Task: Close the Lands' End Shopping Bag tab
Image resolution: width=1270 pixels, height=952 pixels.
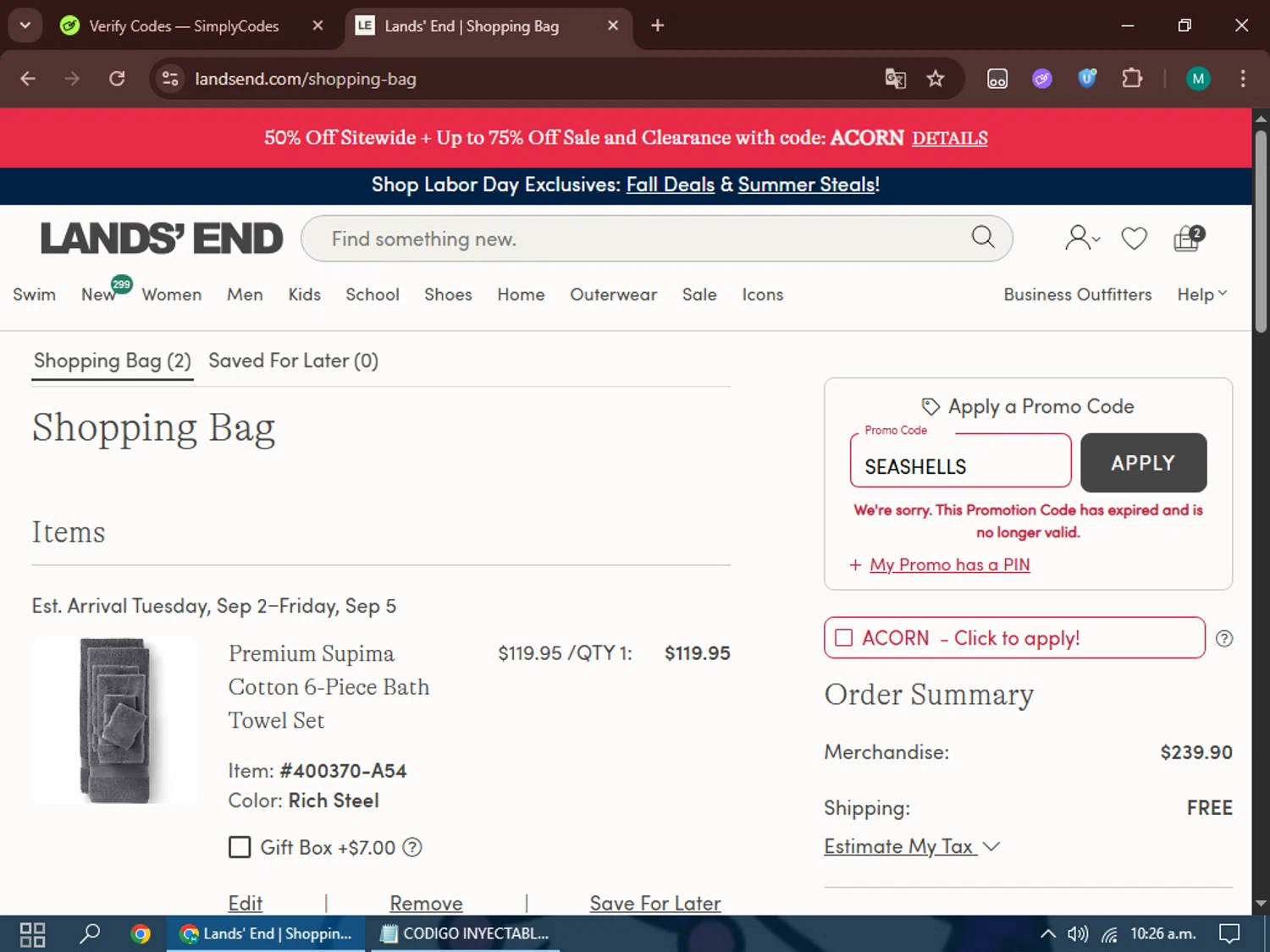Action: [x=613, y=25]
